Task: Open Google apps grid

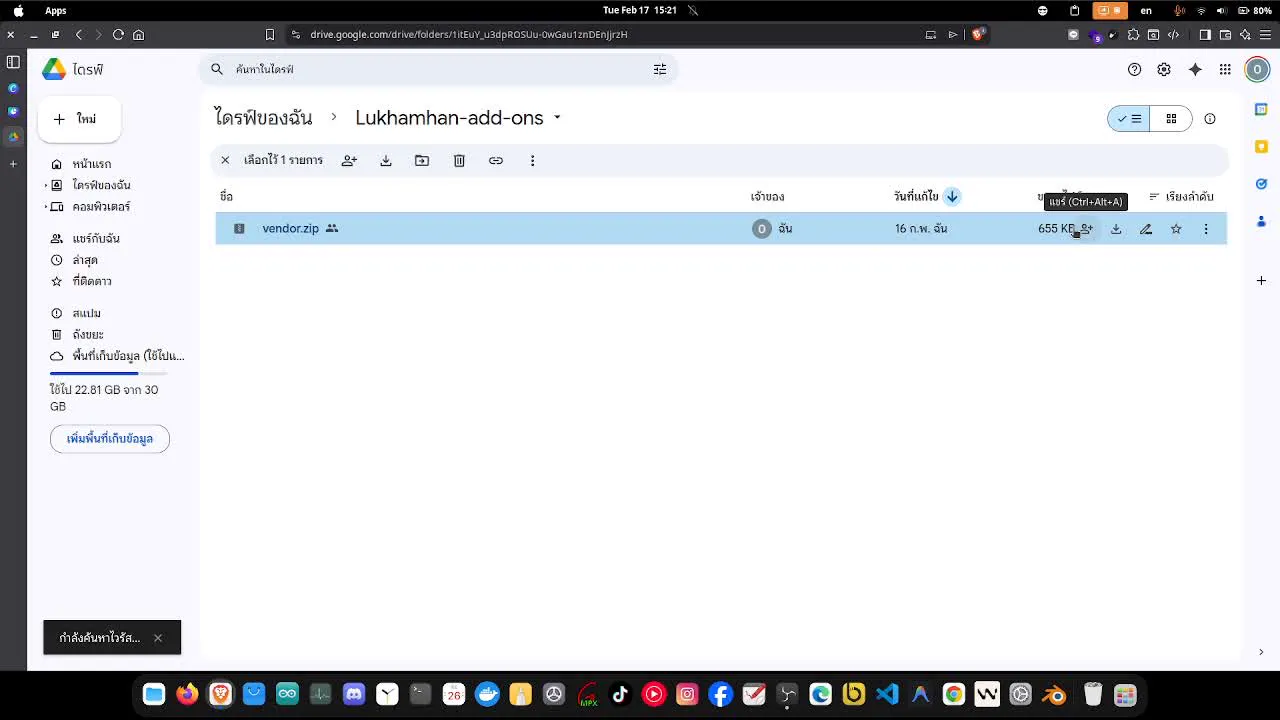Action: [1225, 69]
